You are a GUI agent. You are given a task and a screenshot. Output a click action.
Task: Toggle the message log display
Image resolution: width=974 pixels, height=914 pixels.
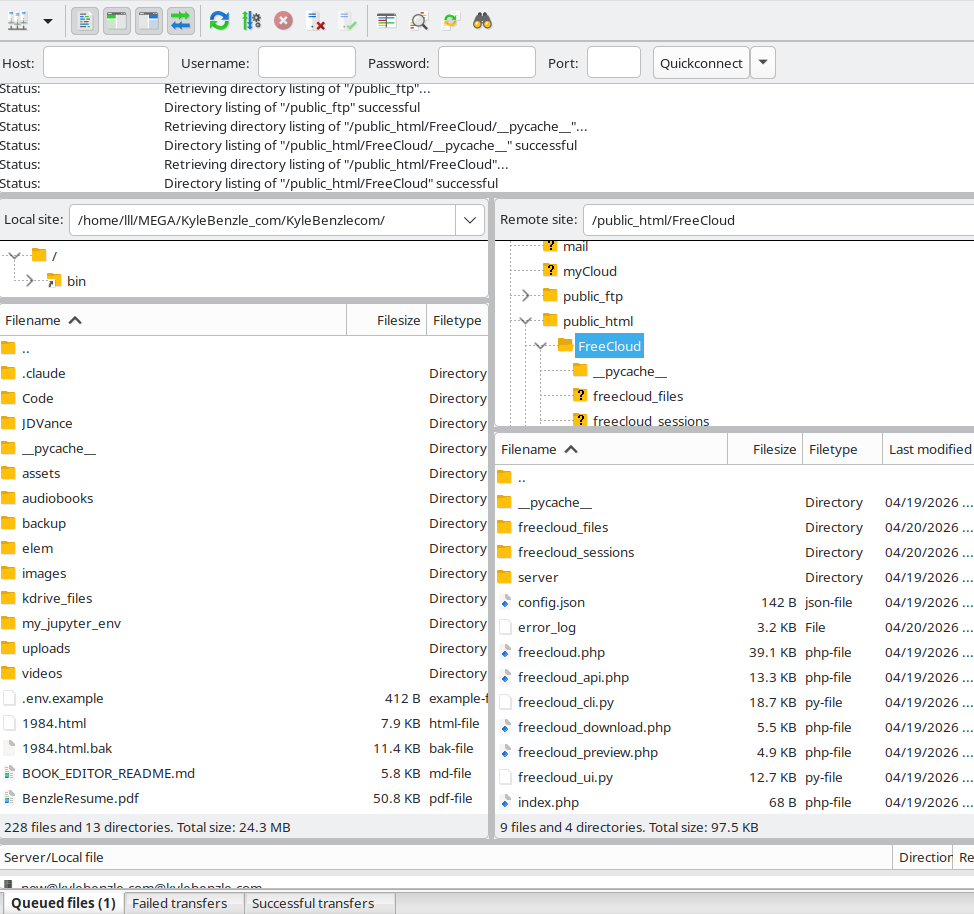tap(85, 20)
